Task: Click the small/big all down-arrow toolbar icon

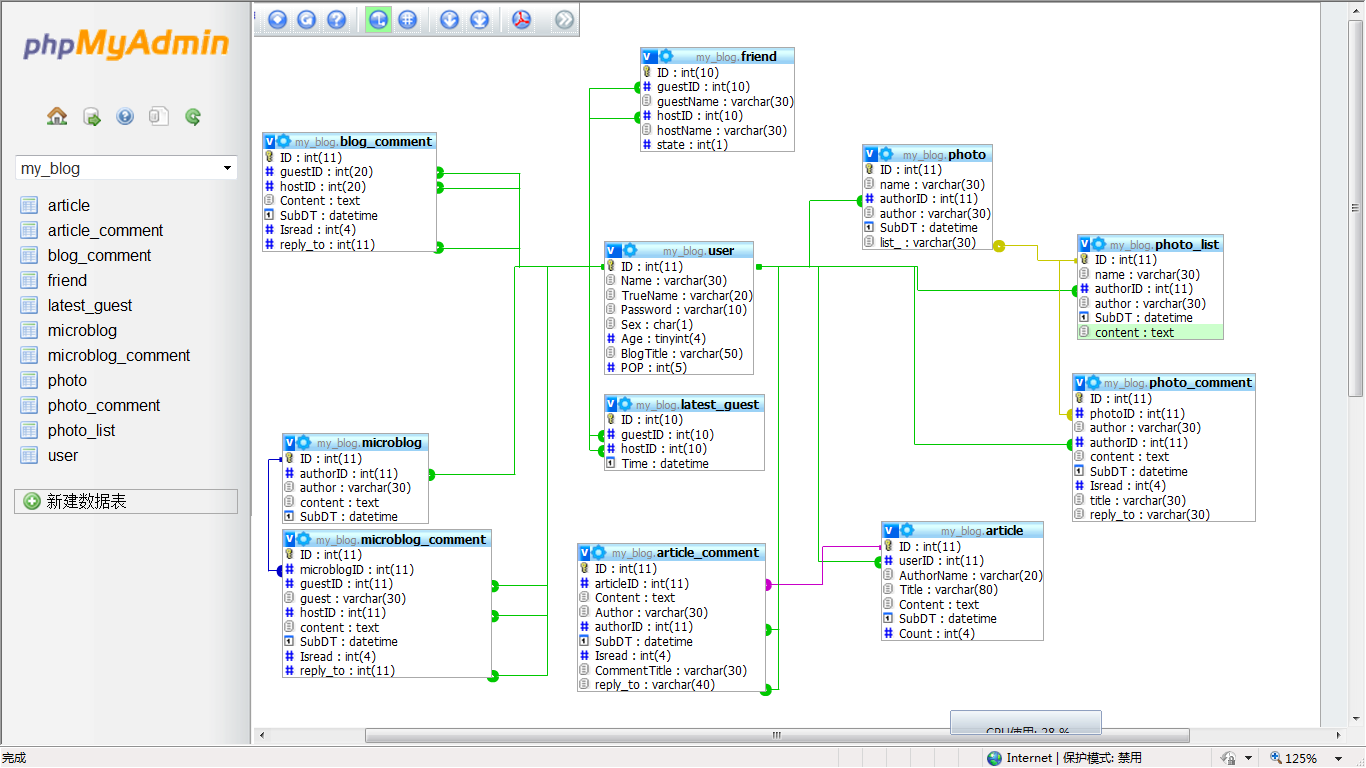Action: tap(450, 19)
